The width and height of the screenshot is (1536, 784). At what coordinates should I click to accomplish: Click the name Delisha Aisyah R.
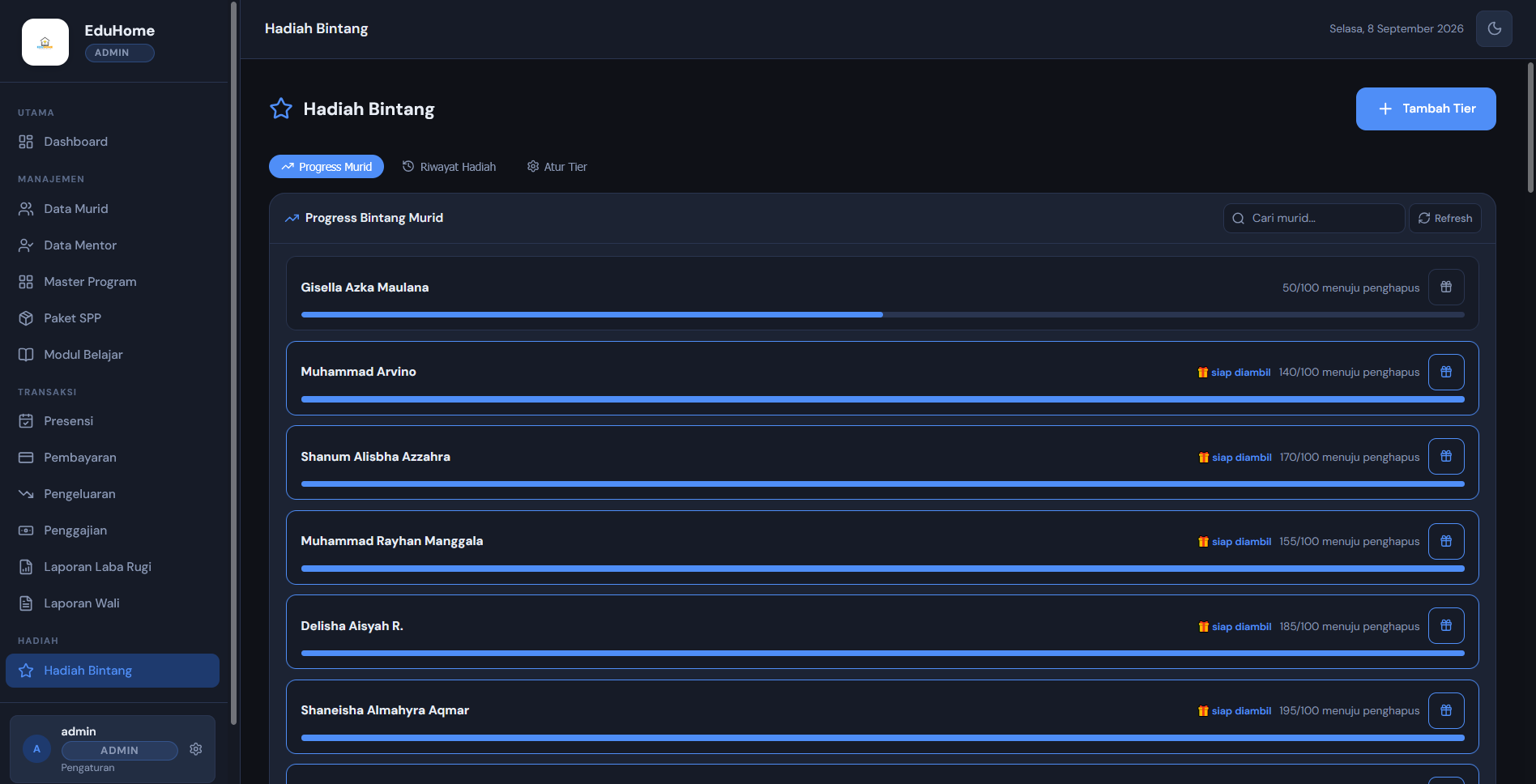pos(352,626)
